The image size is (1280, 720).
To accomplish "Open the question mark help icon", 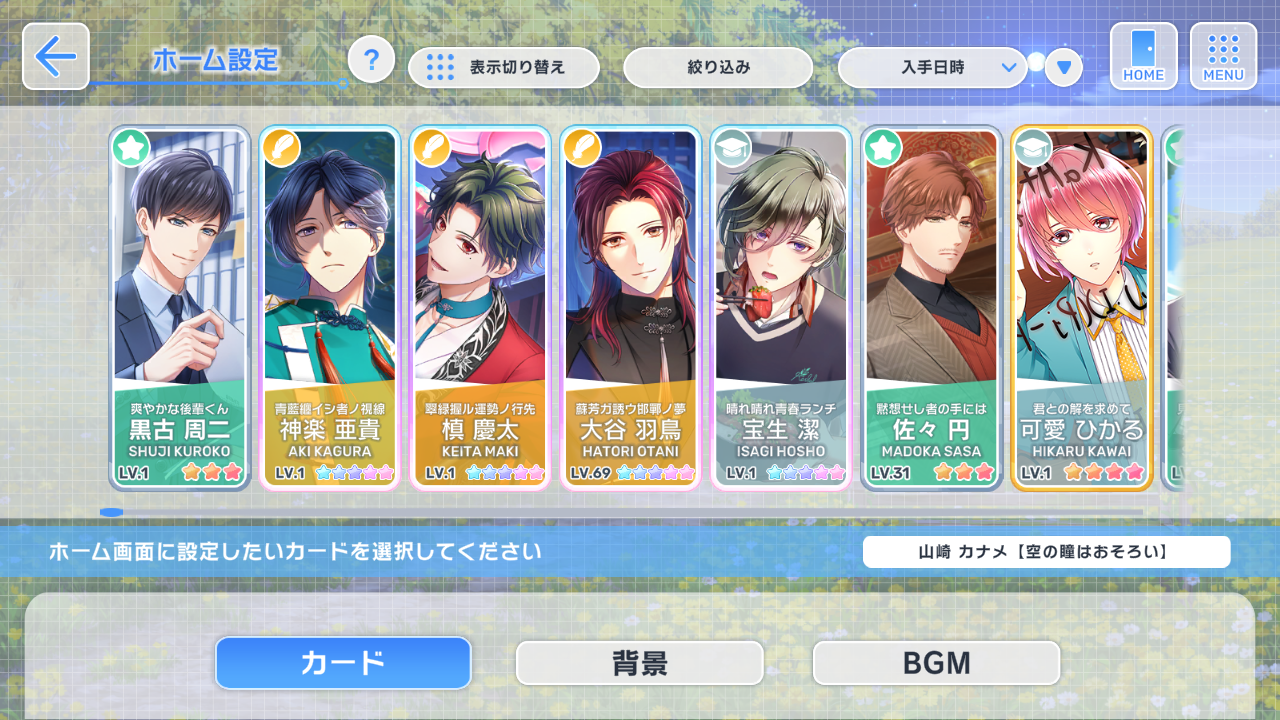I will [x=372, y=59].
